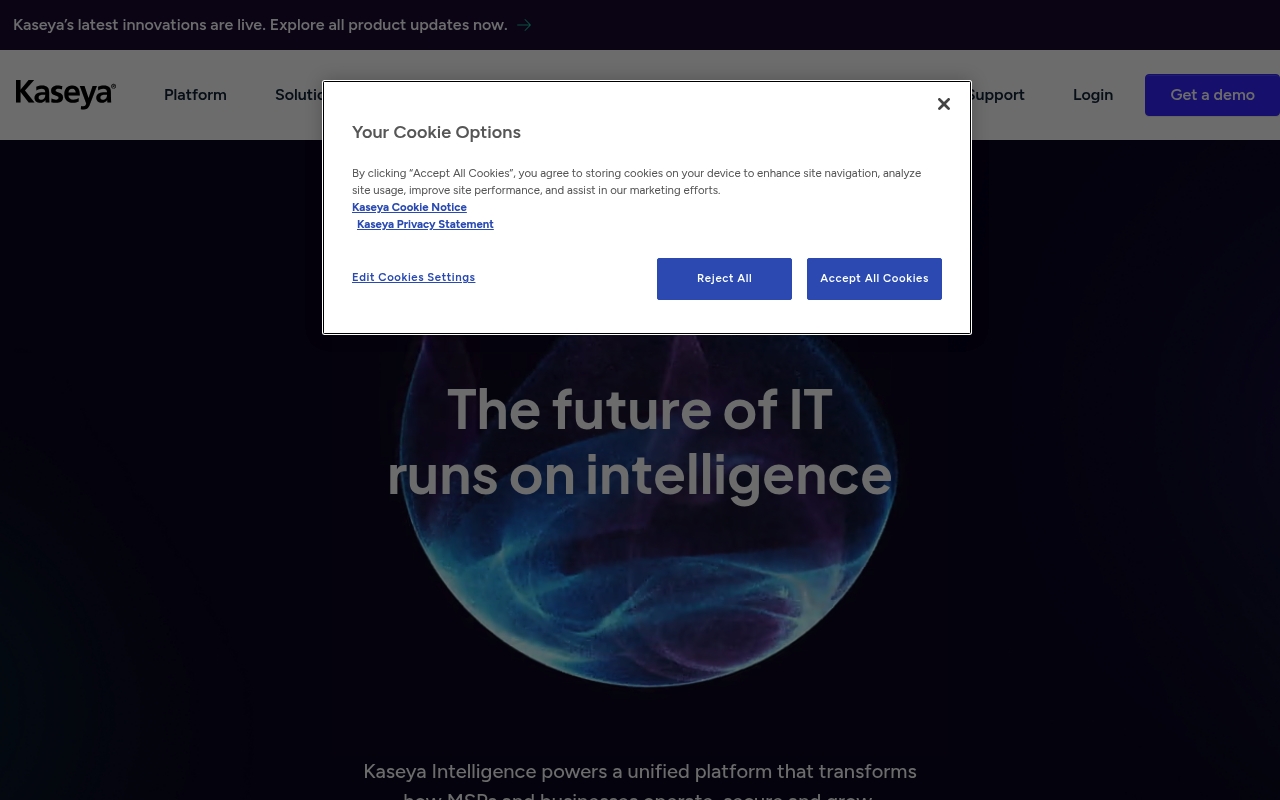Close the cookie options dialog
The image size is (1280, 800).
point(943,104)
